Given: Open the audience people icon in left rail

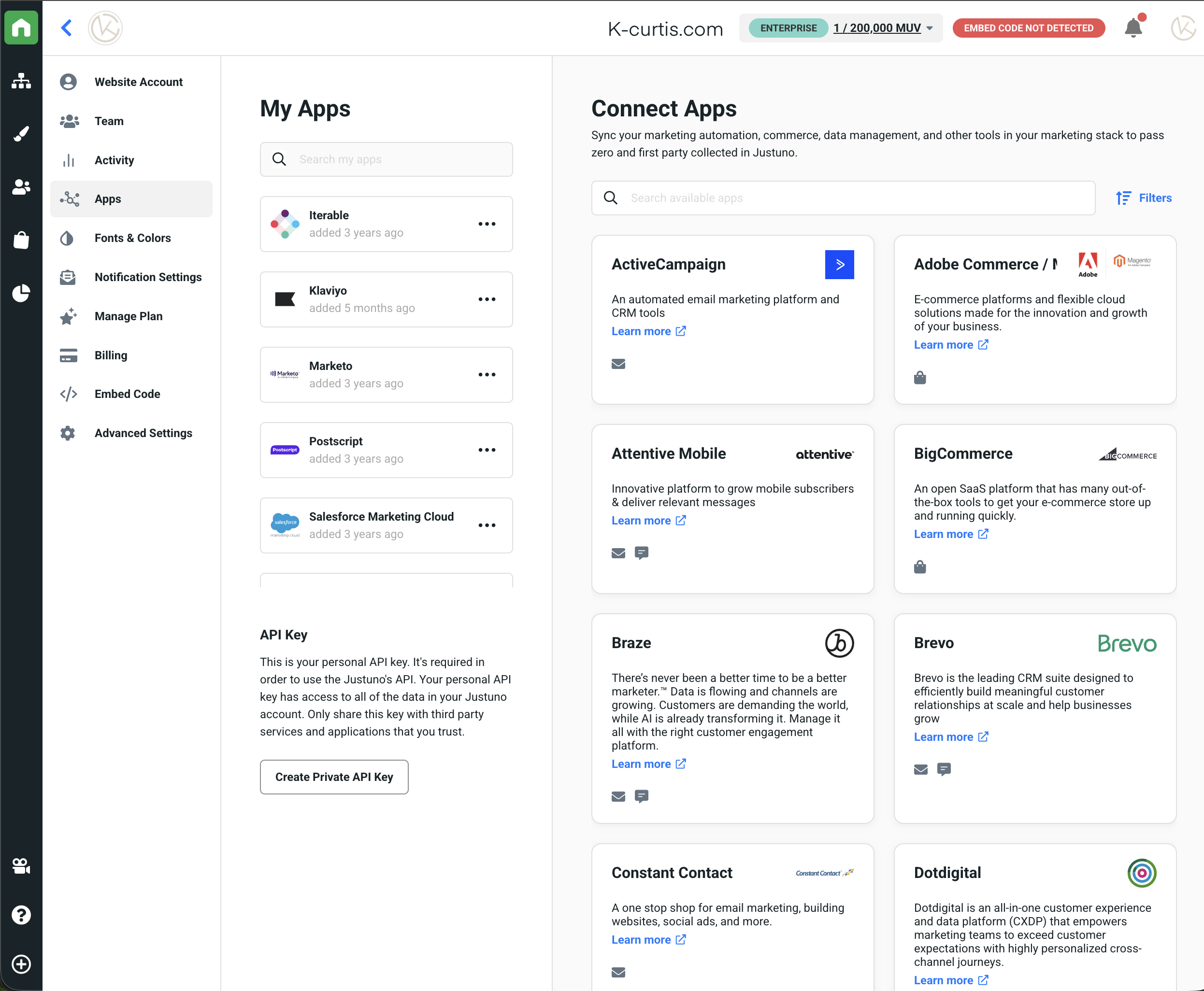Looking at the screenshot, I should 21,187.
